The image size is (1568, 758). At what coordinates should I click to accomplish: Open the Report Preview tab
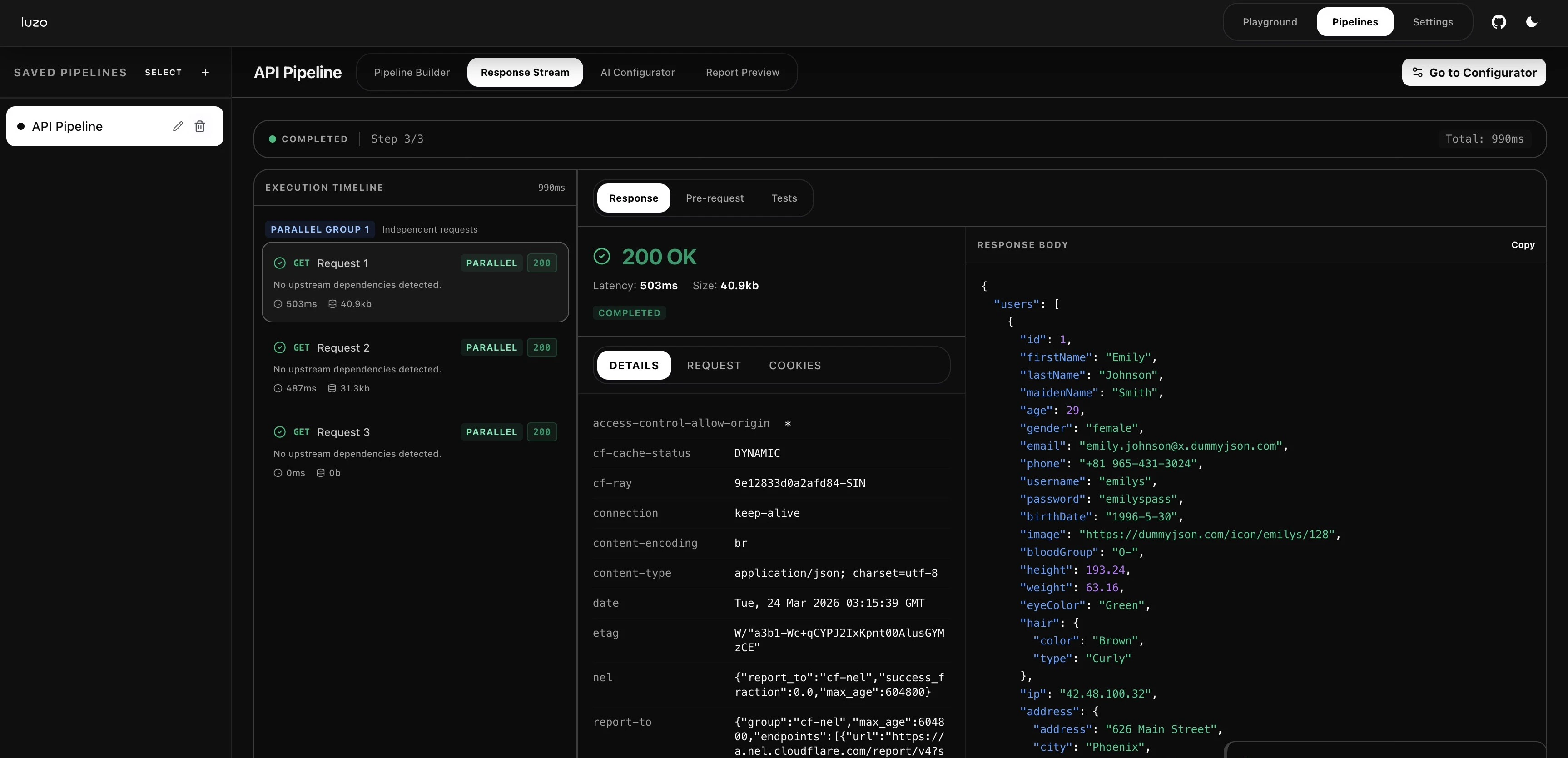(x=742, y=73)
